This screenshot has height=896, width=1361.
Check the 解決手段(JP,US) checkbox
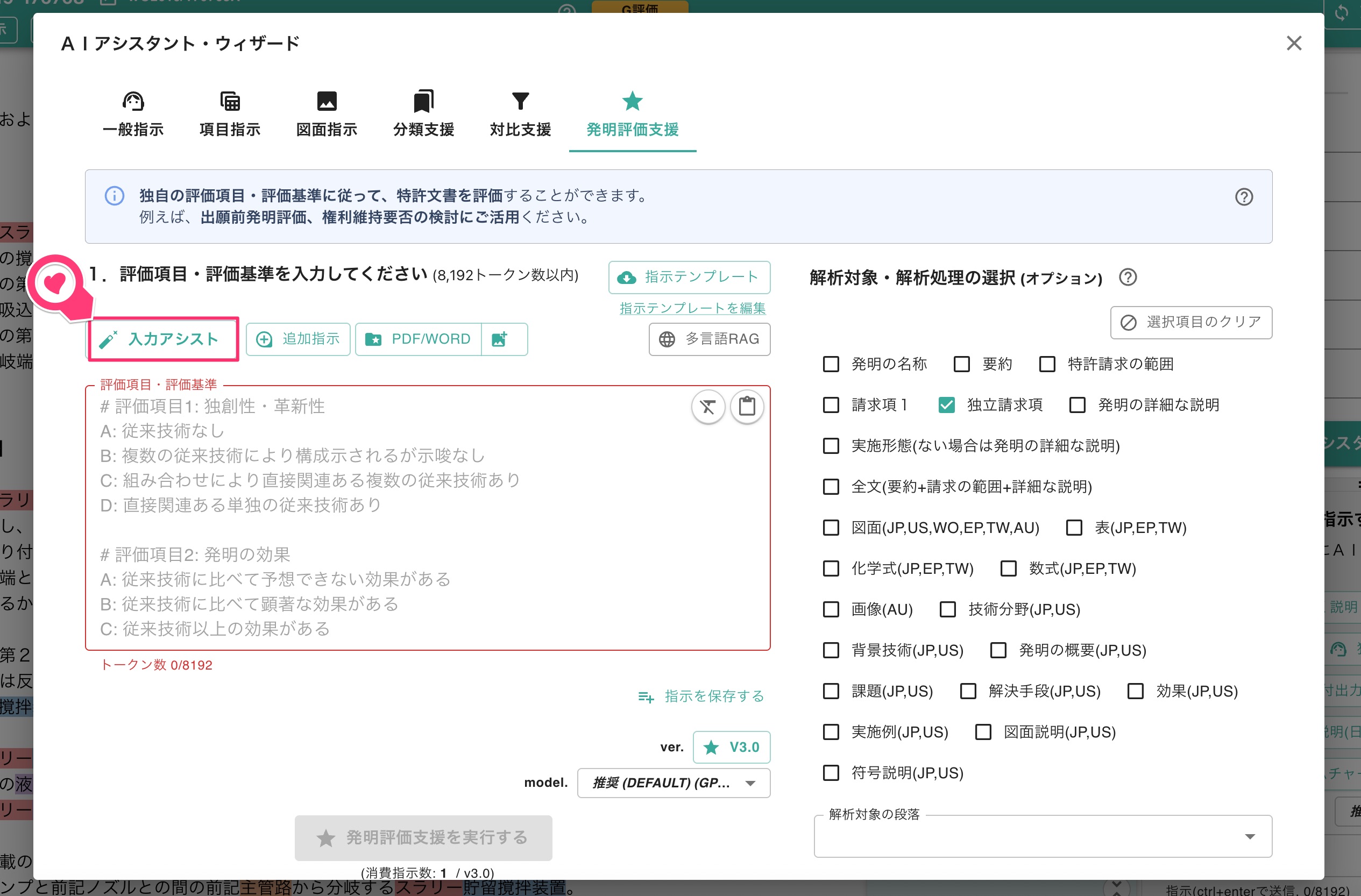coord(968,691)
